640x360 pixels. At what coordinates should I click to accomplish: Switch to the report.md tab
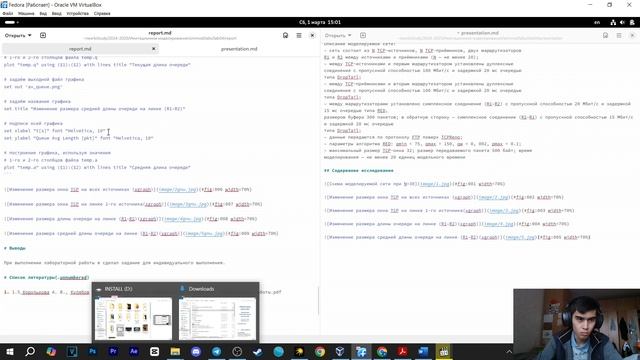(80, 49)
